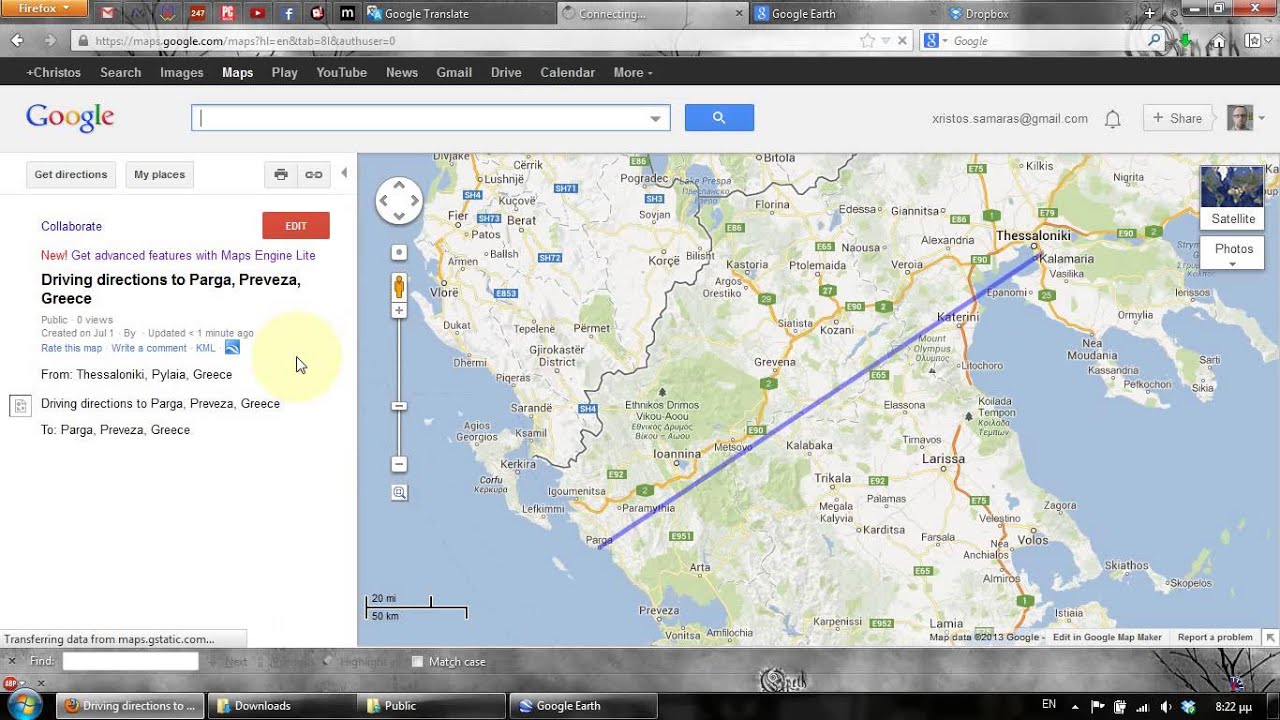Get link to this map
The height and width of the screenshot is (720, 1280).
(314, 174)
